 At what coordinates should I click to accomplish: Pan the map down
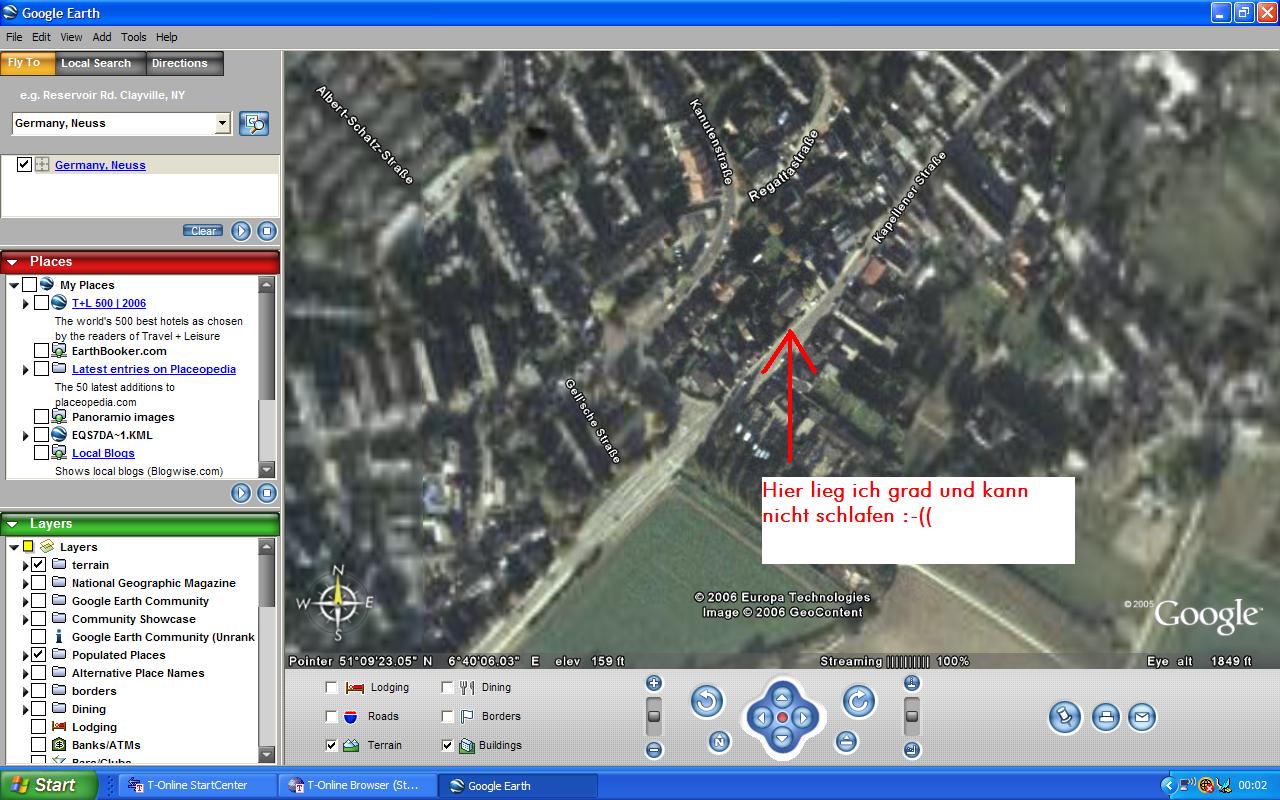782,738
